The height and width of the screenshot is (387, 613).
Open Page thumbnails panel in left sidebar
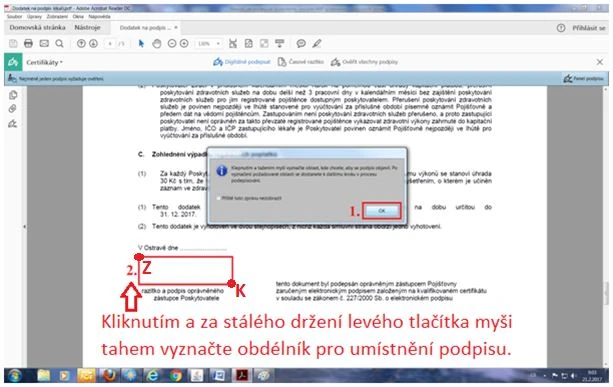coord(13,95)
